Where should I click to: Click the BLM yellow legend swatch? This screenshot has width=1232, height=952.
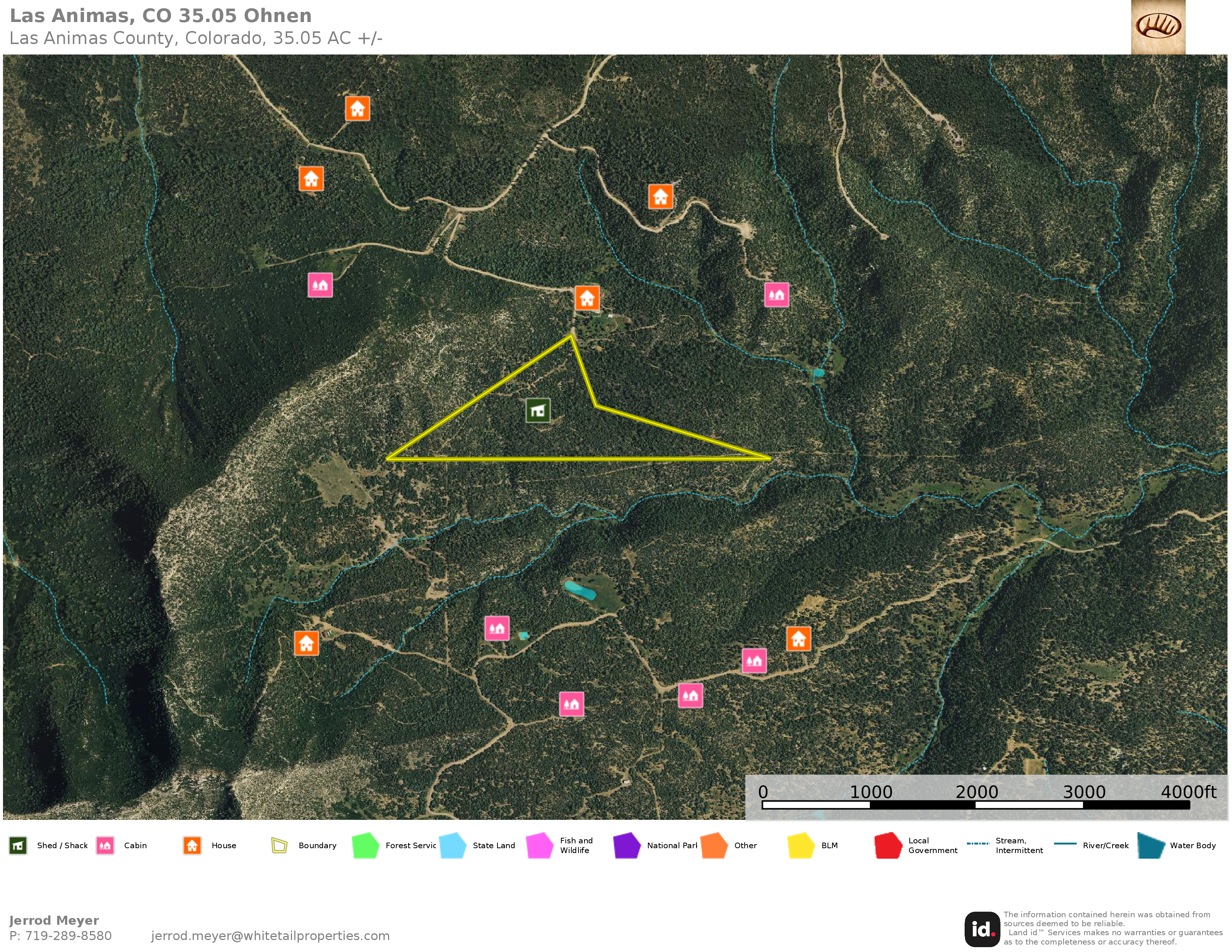(x=800, y=845)
